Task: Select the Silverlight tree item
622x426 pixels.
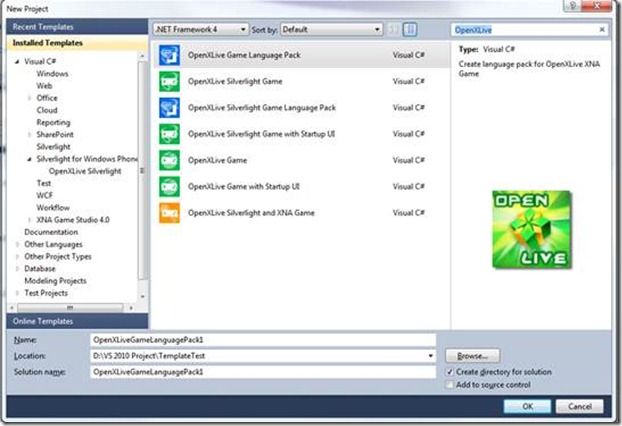Action: [x=53, y=147]
